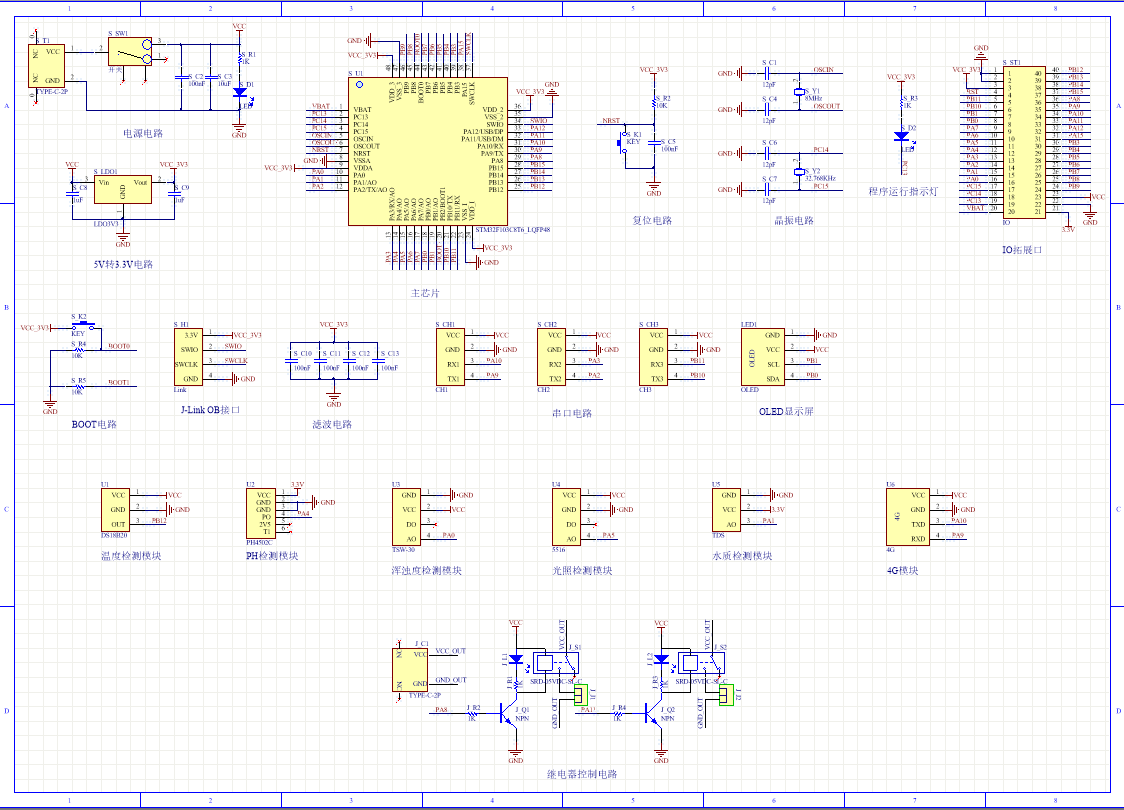Select the capacitor S_C2 100nF

(x=181, y=76)
